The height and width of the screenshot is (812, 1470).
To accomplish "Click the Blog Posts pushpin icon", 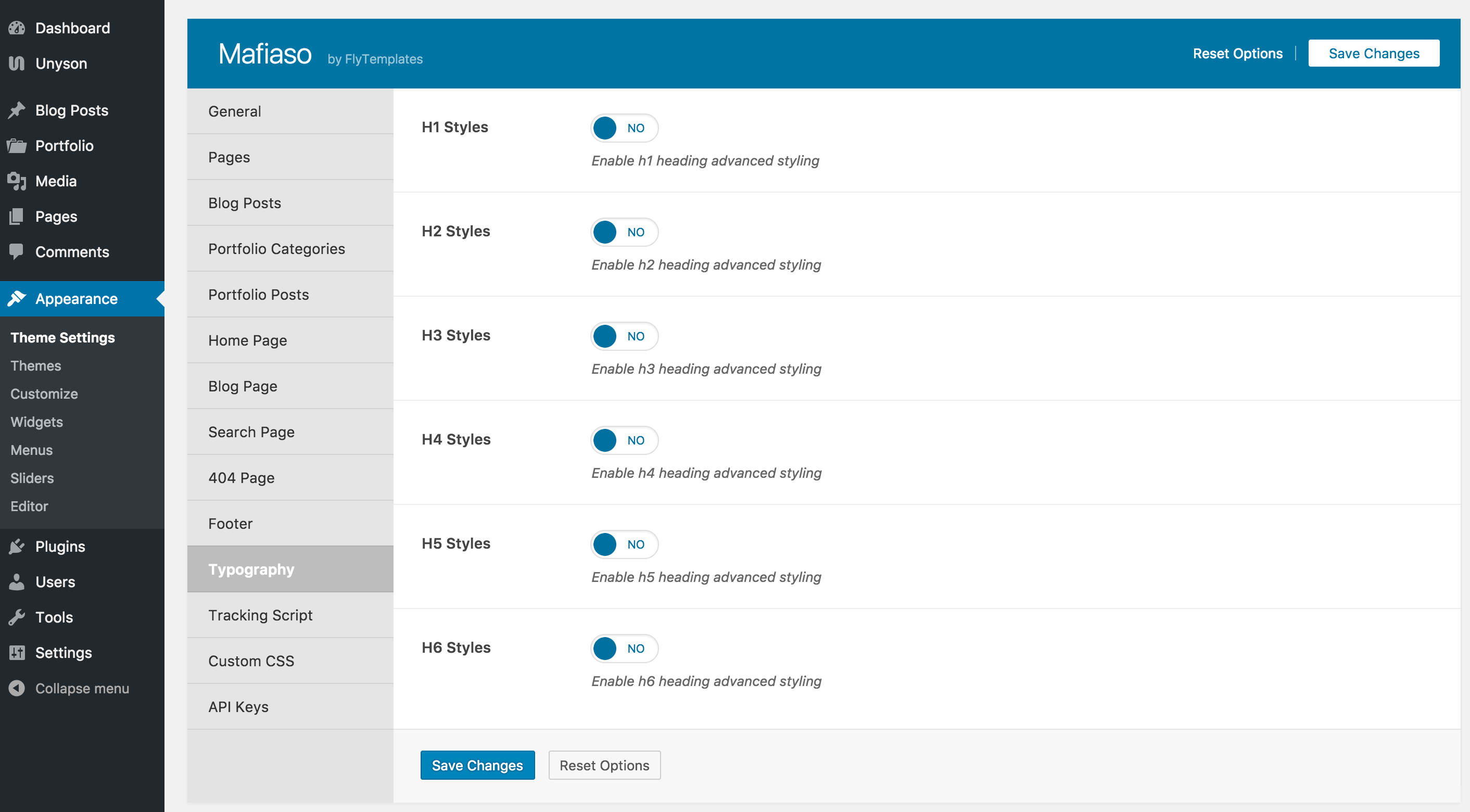I will click(17, 110).
